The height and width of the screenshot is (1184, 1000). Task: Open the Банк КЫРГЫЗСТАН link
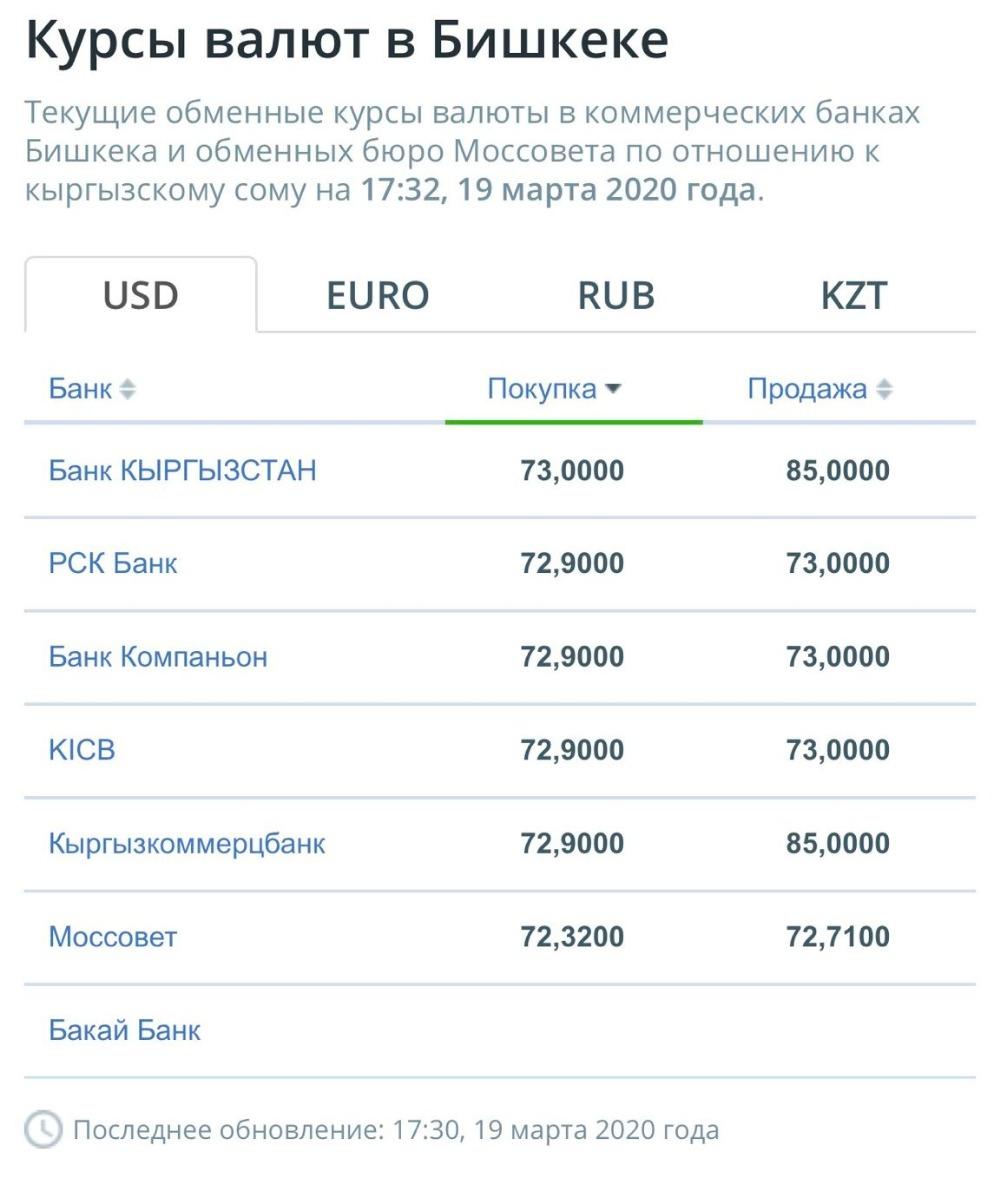pos(182,470)
